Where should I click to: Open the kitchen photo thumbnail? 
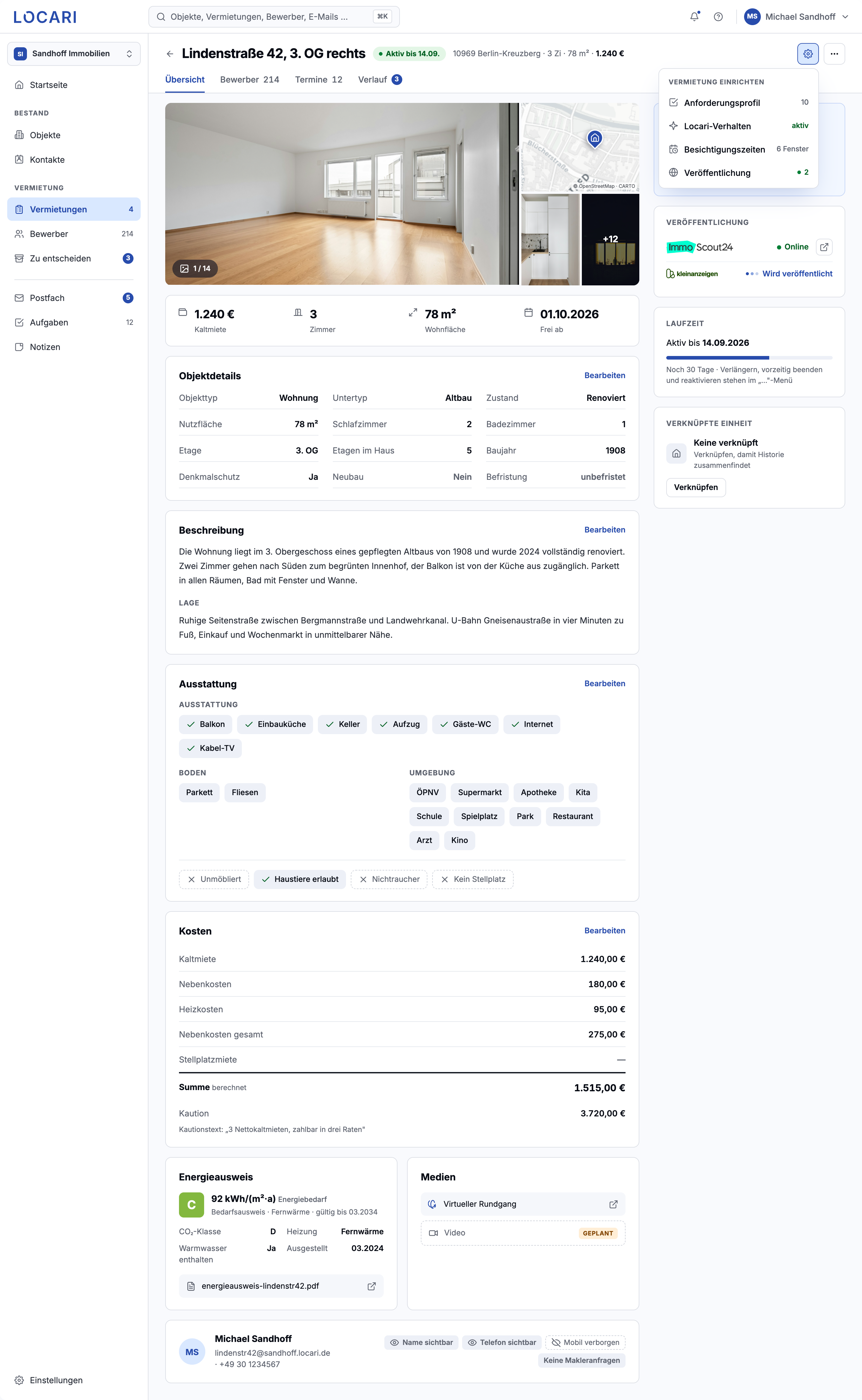pos(550,239)
